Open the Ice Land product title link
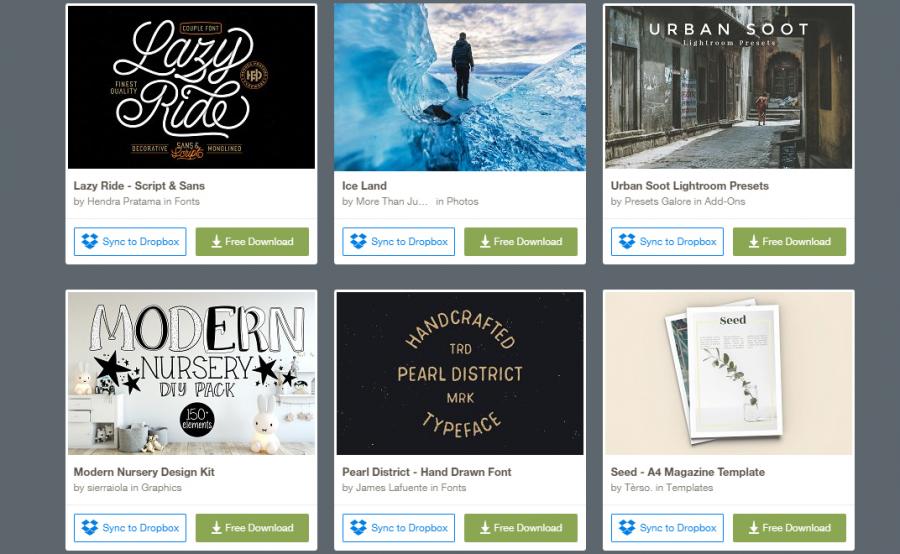This screenshot has height=554, width=900. click(x=364, y=185)
